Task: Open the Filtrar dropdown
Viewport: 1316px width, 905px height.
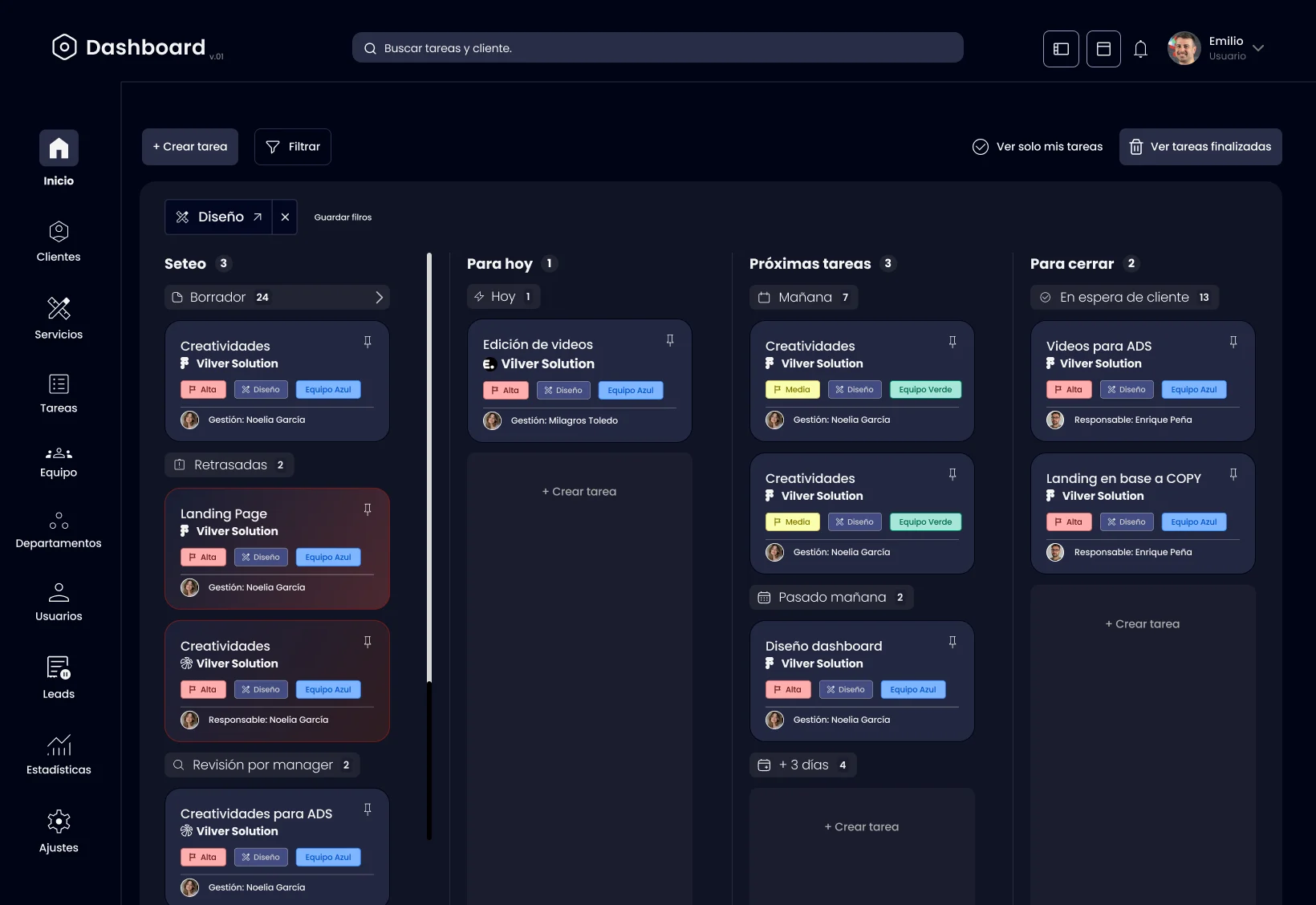Action: click(x=293, y=147)
